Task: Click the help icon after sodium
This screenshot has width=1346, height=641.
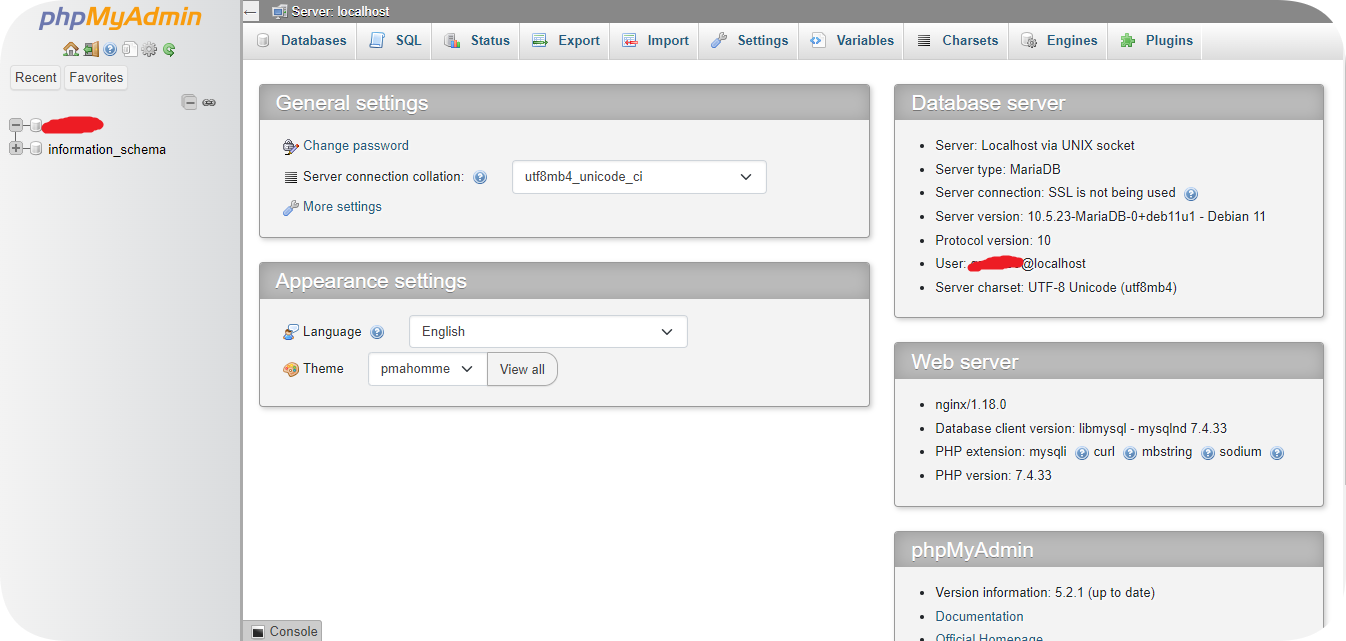Action: click(x=1277, y=453)
